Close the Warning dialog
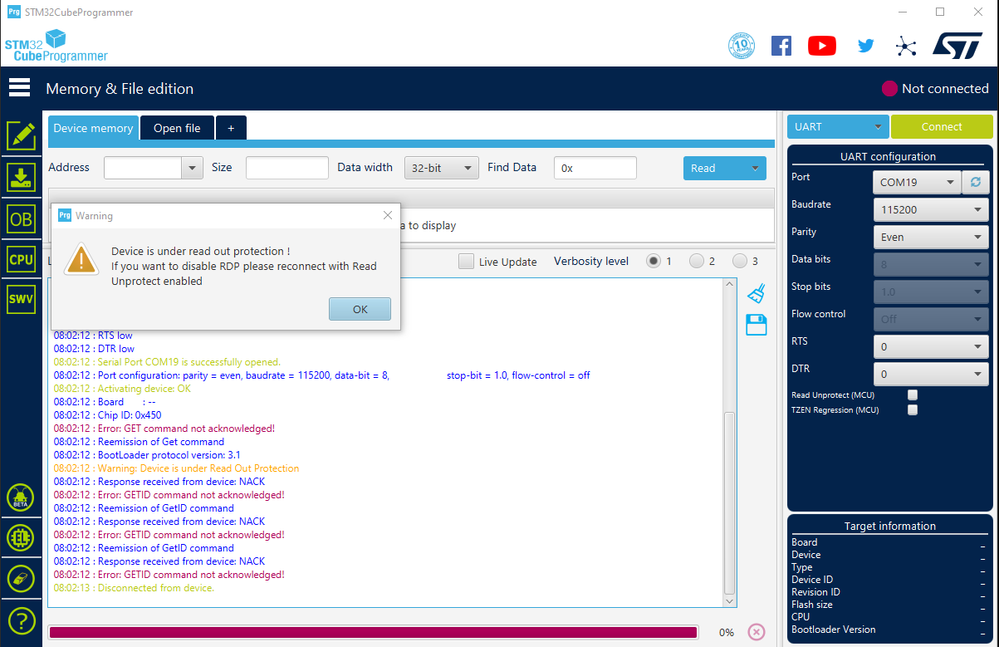 tap(387, 215)
